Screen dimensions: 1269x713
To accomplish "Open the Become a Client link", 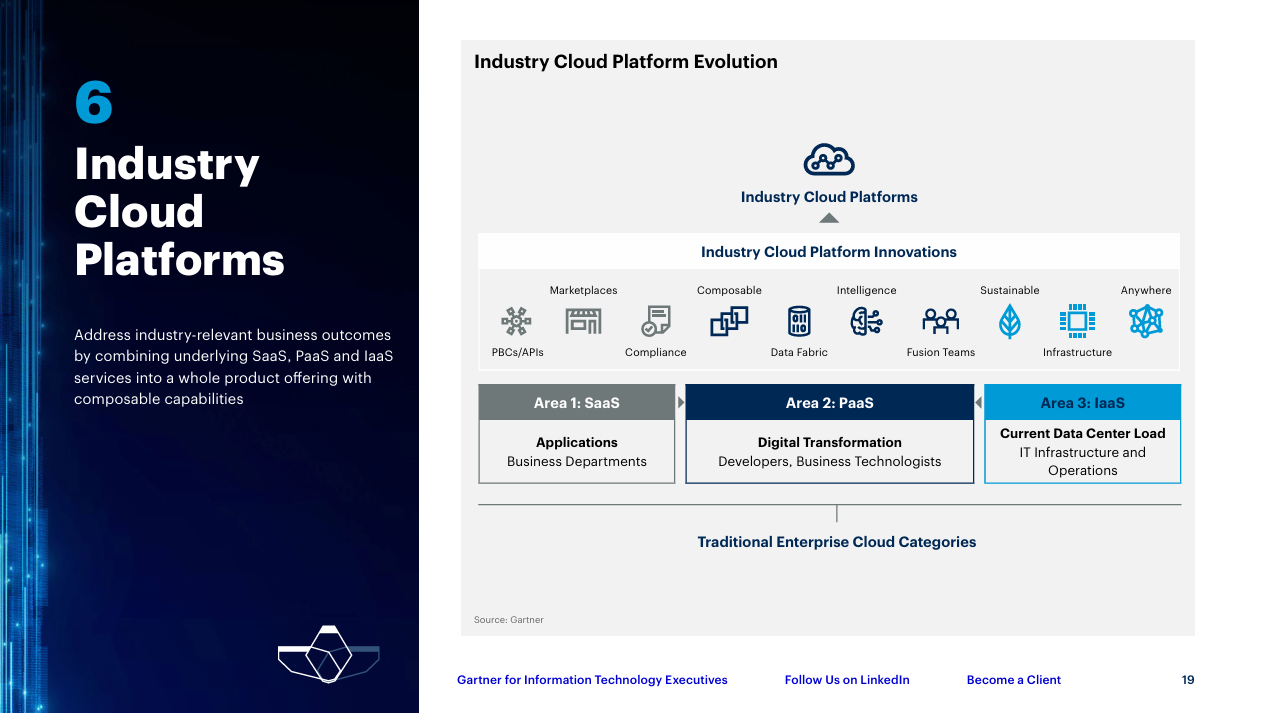I will pyautogui.click(x=1013, y=680).
